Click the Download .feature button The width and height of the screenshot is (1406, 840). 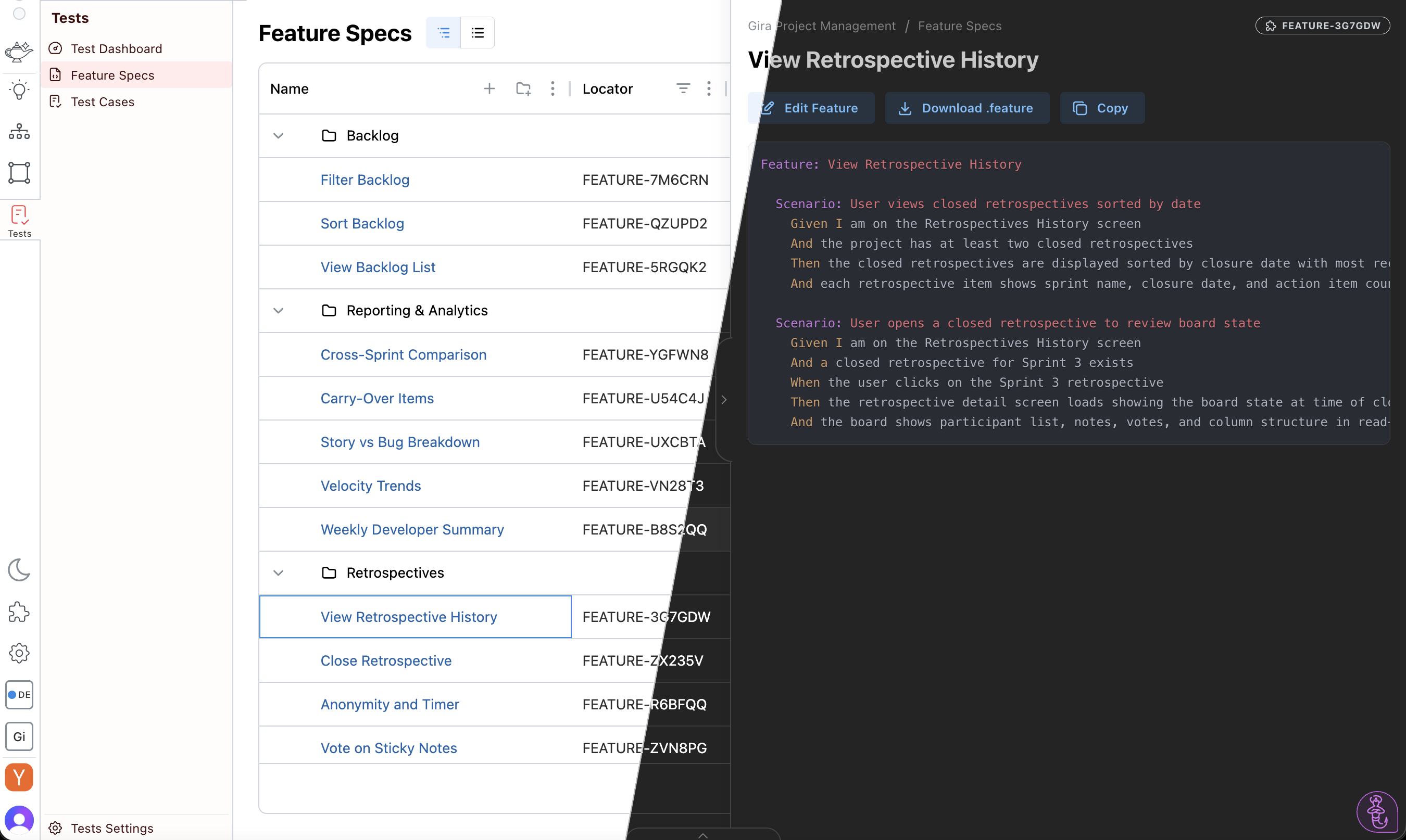[966, 108]
